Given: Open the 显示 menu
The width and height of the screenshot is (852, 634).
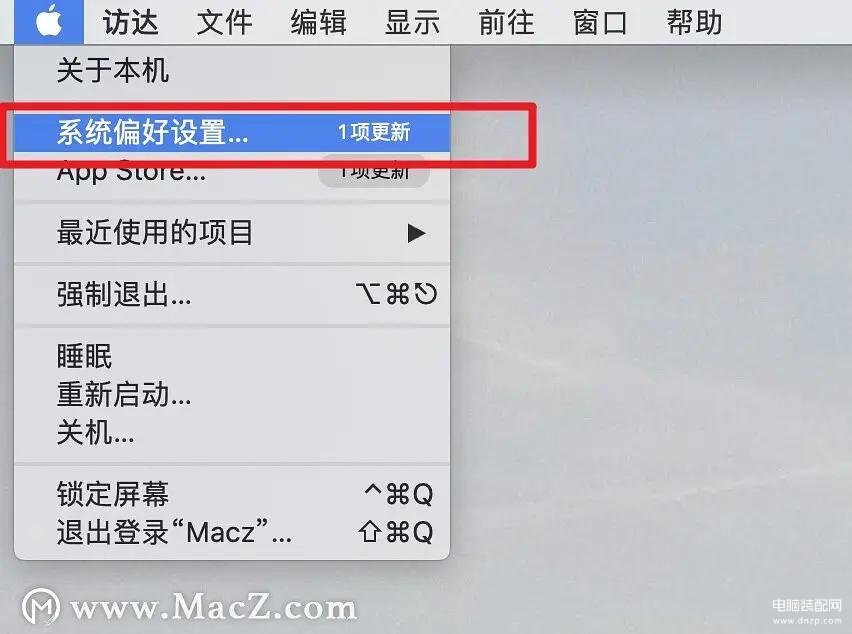Looking at the screenshot, I should 412,22.
